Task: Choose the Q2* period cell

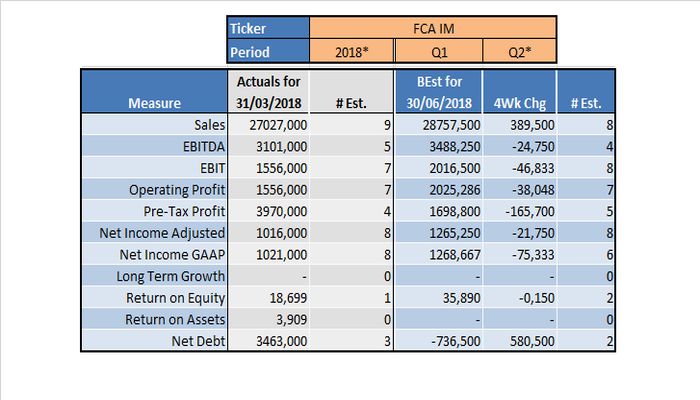Action: (x=520, y=51)
